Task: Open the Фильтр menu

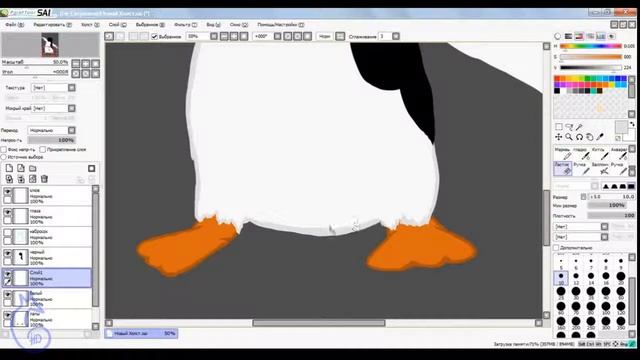Action: pos(185,25)
